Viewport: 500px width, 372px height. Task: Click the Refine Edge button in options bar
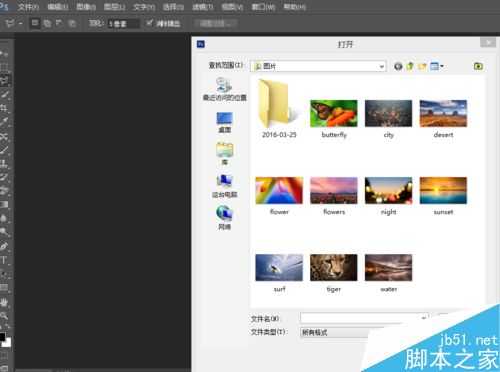click(215, 23)
